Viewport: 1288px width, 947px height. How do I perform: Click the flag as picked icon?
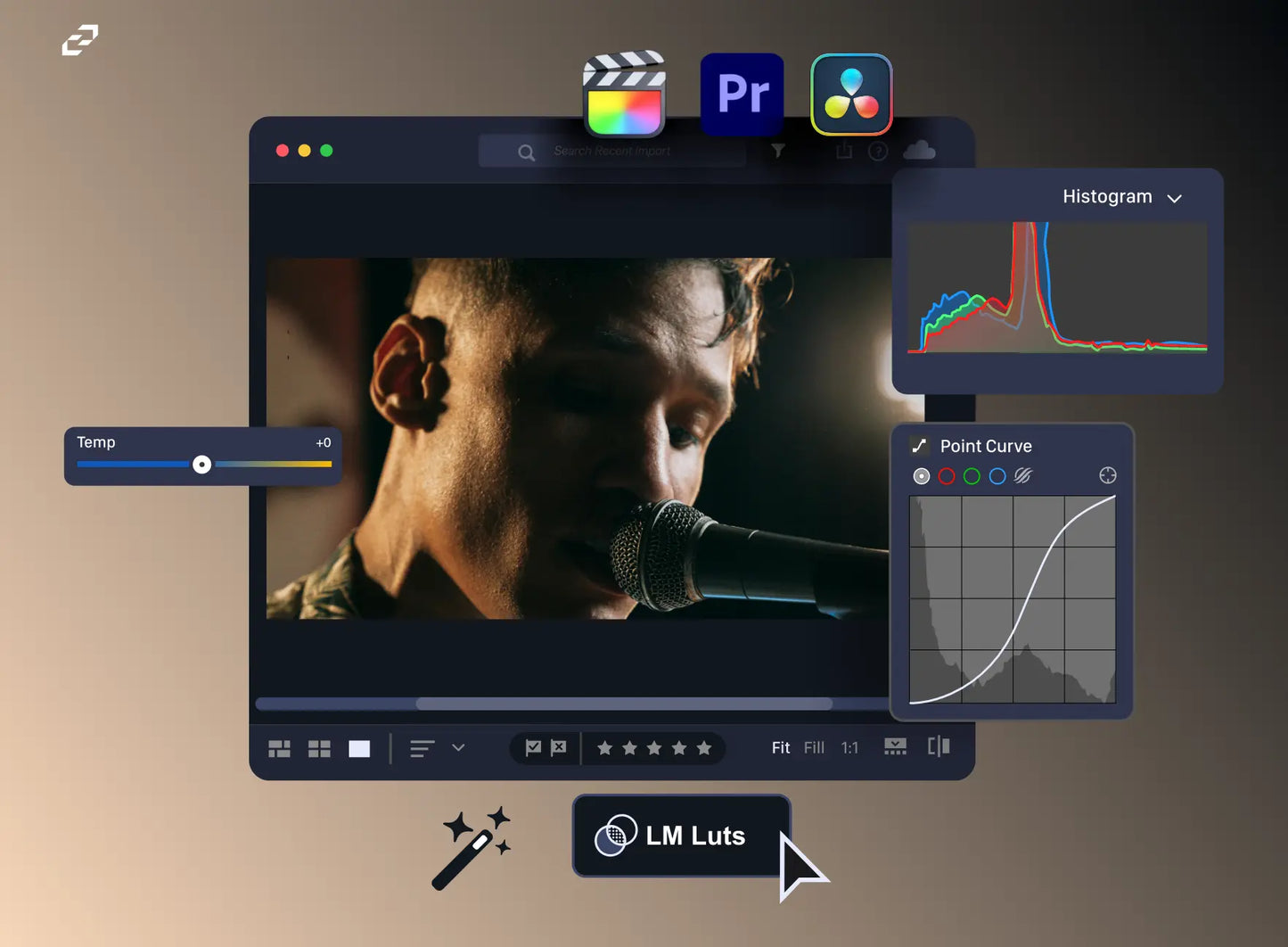[533, 747]
